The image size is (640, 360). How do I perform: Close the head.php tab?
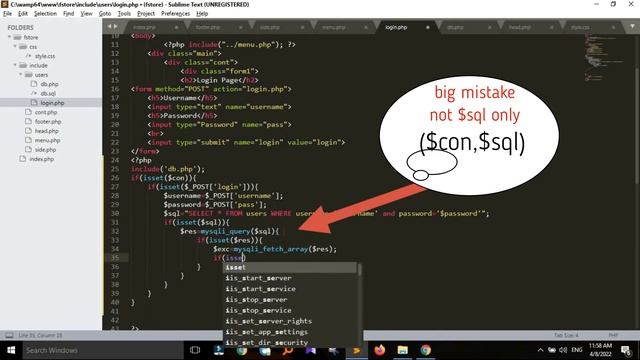[x=551, y=27]
